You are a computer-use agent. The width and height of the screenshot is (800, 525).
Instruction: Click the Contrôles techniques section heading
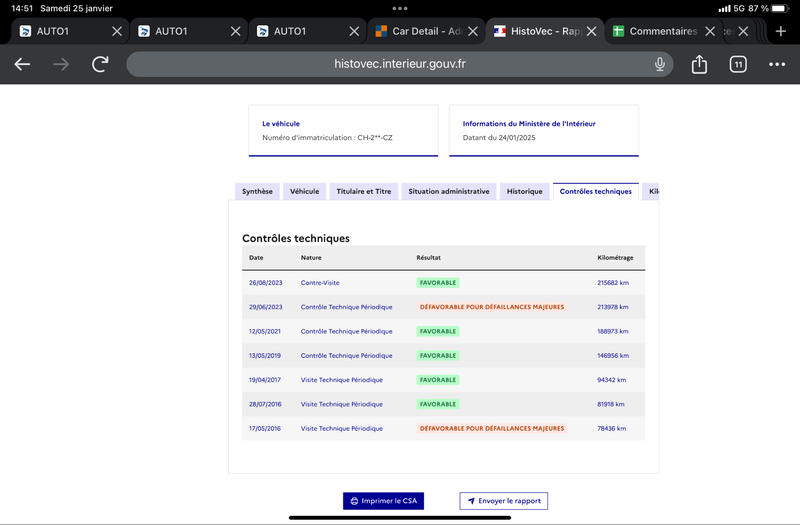(x=296, y=238)
